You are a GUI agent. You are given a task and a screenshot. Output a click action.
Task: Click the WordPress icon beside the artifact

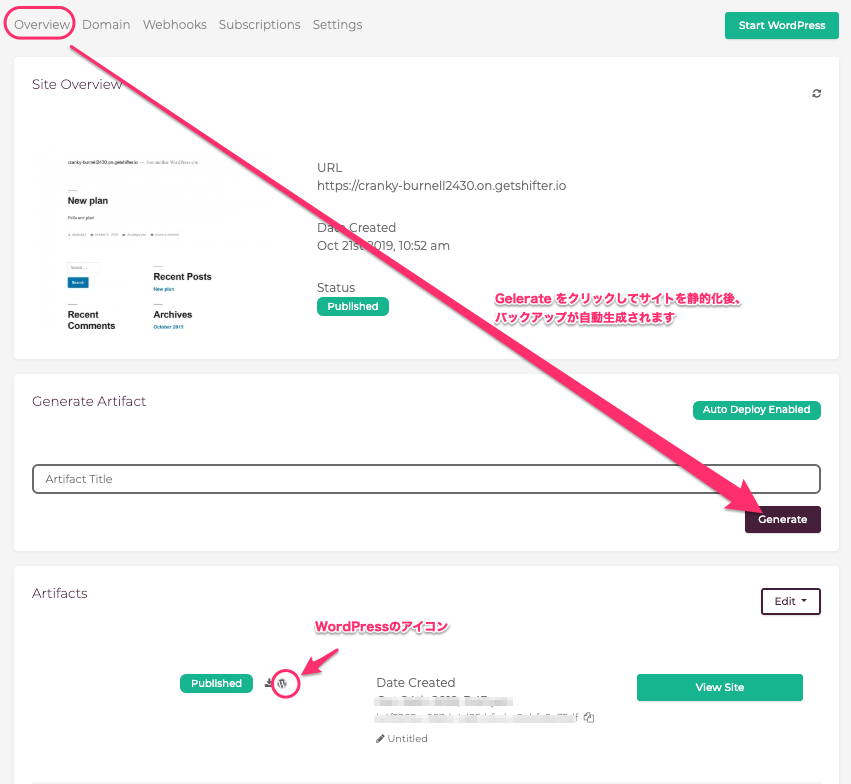(282, 684)
